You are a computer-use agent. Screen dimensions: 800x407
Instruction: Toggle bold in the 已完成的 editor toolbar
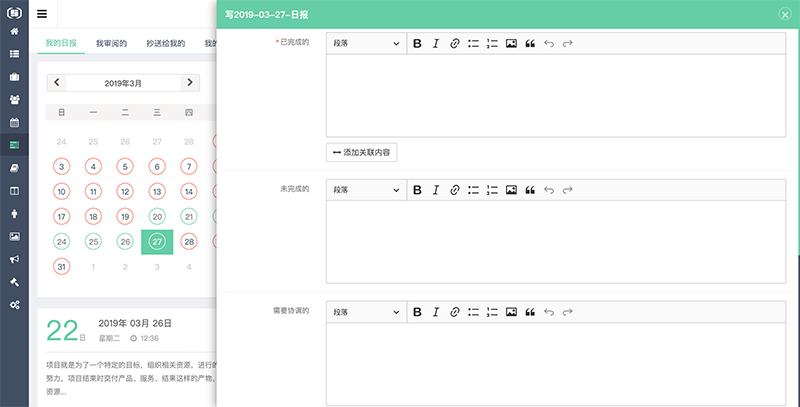coord(418,44)
